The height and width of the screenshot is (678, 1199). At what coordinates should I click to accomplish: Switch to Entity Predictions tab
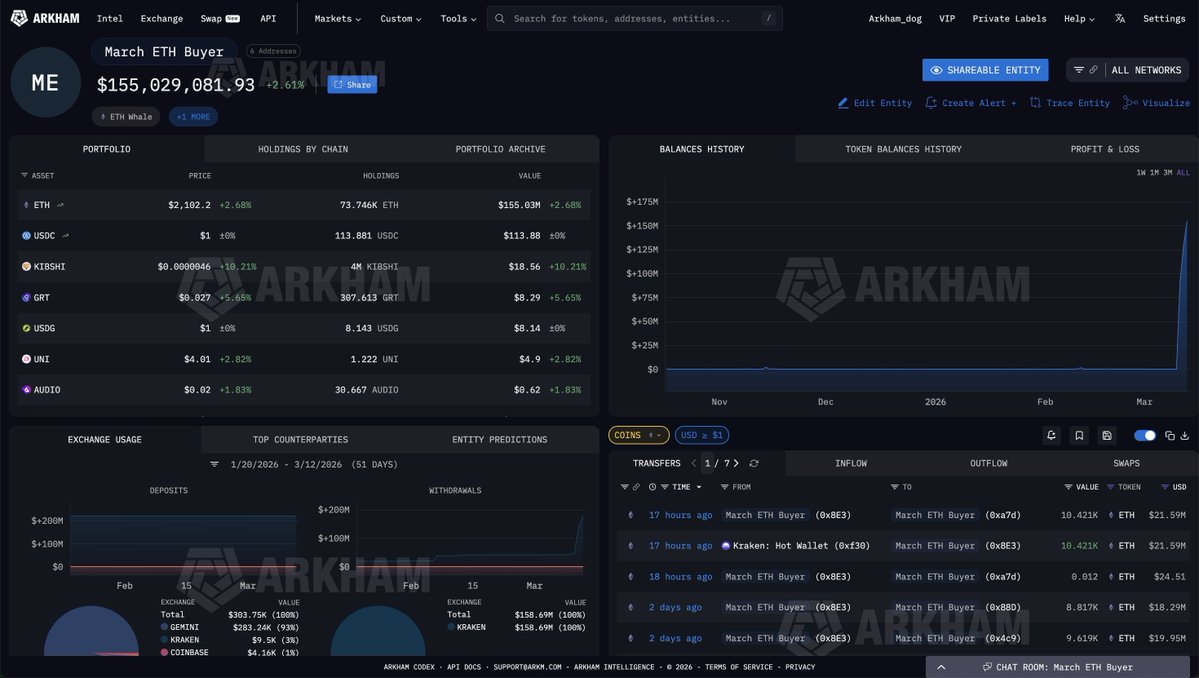click(x=499, y=440)
